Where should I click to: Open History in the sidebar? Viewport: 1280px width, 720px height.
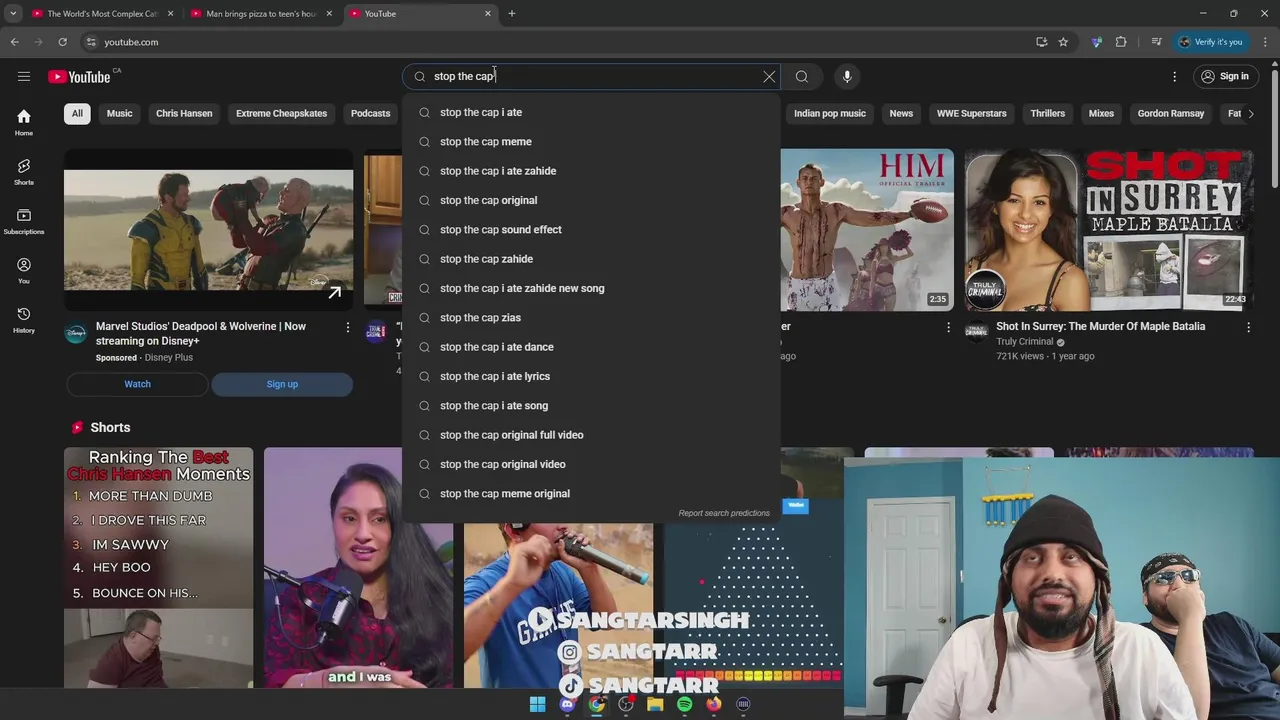(24, 320)
